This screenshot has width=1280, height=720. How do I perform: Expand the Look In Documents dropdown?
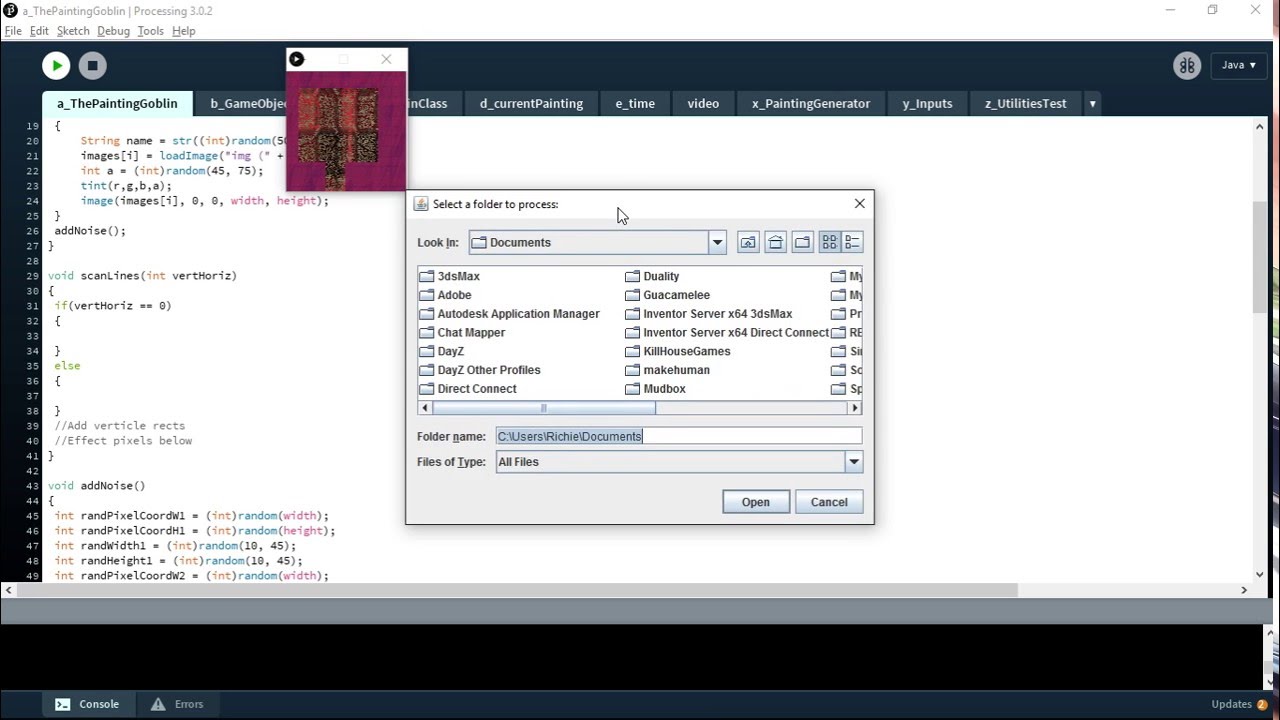(x=717, y=242)
